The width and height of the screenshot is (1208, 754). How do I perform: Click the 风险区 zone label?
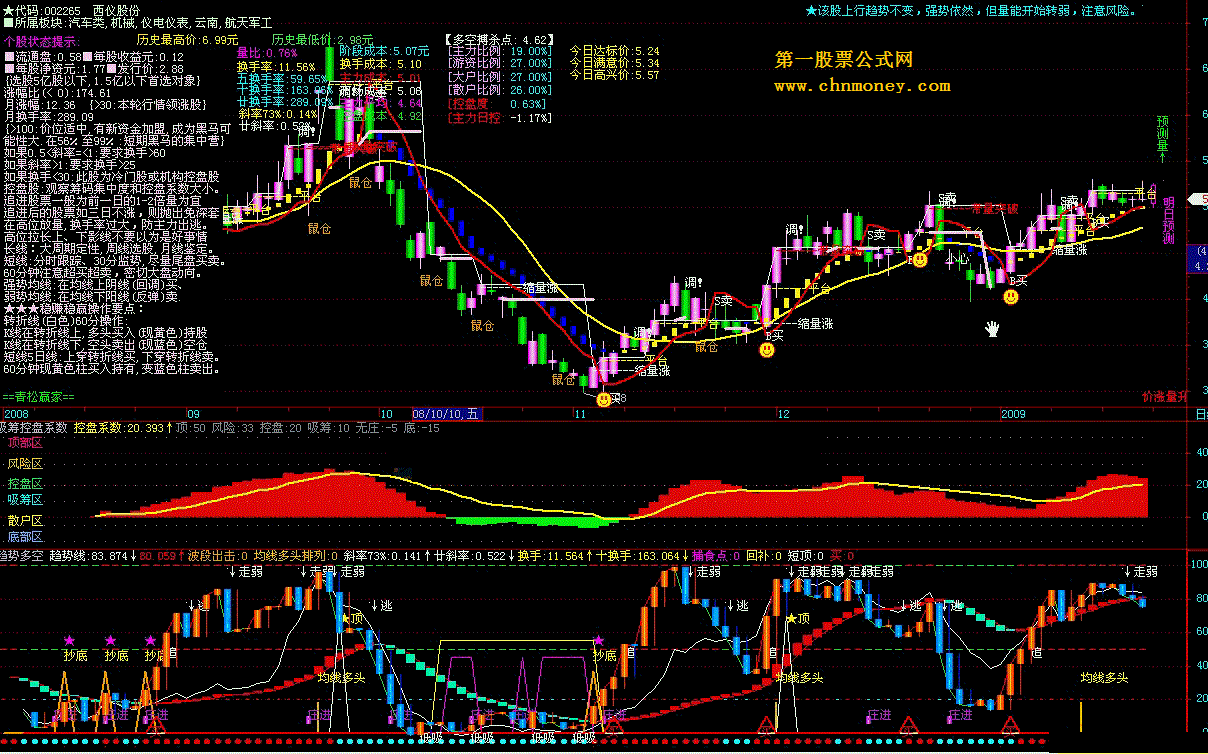pyautogui.click(x=25, y=464)
